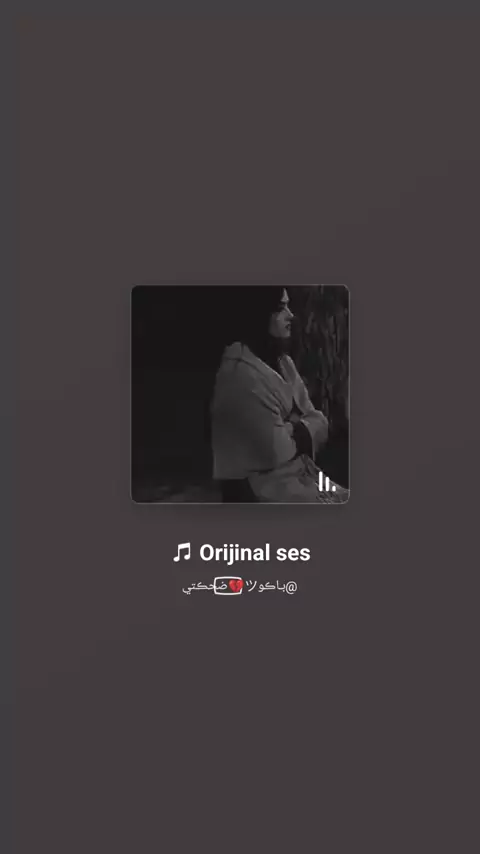Click the white robe in the cover image
480x854 pixels.
[262, 419]
